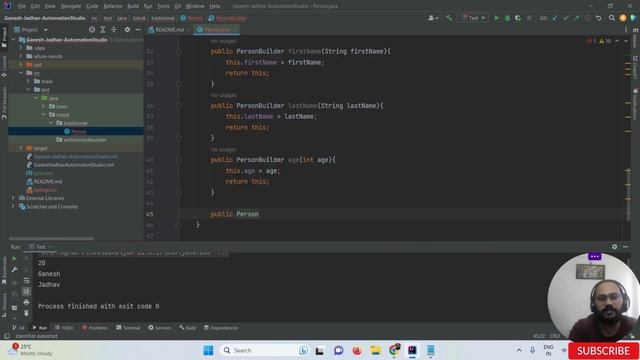This screenshot has height=360, width=640.
Task: Collapse Ganesh-Jadhav-AutomationStudio root node
Action: coord(13,40)
